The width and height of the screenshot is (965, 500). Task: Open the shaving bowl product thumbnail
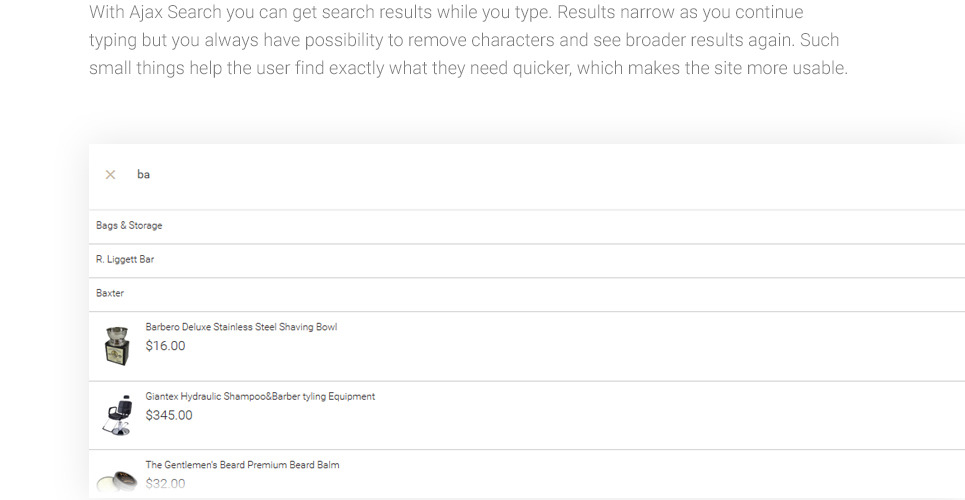[x=117, y=345]
